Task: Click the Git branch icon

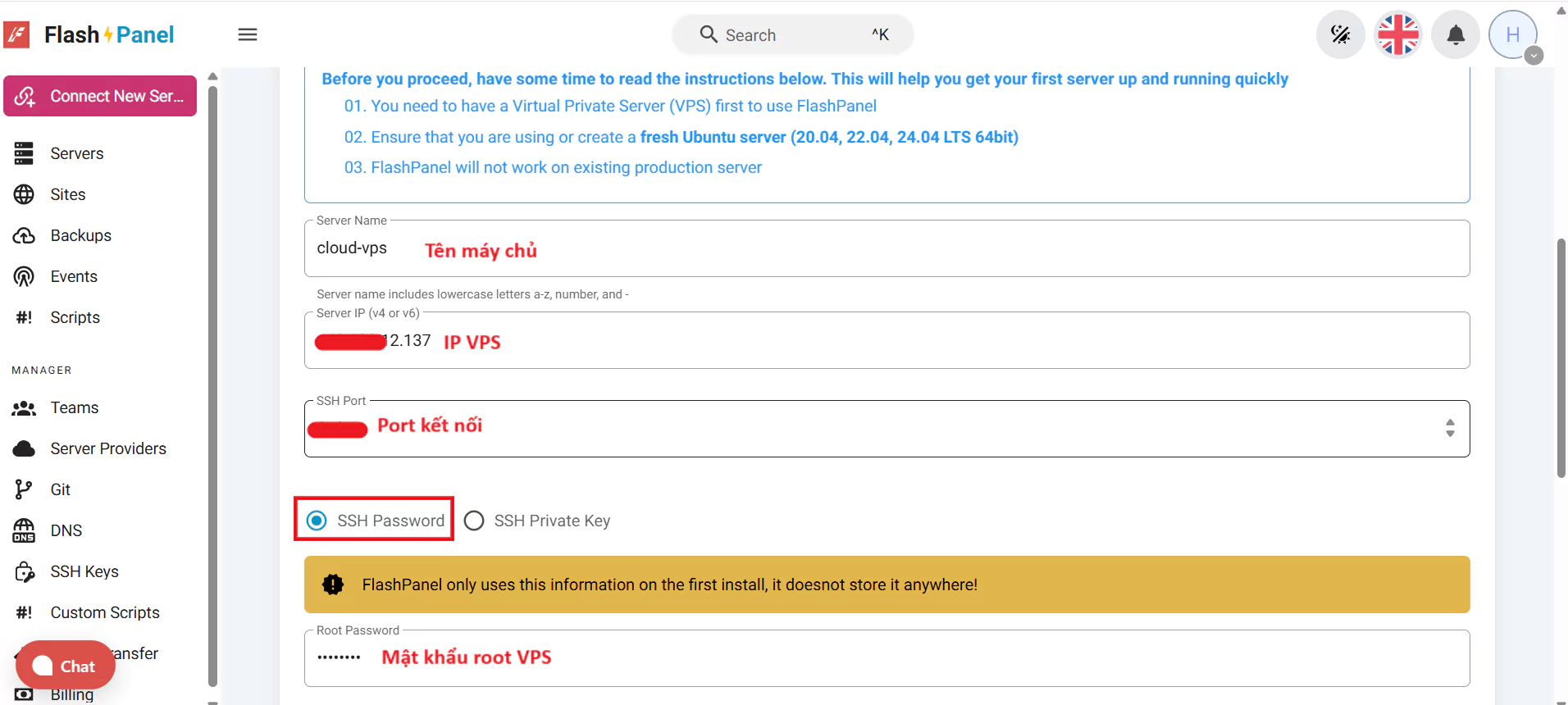Action: point(24,489)
